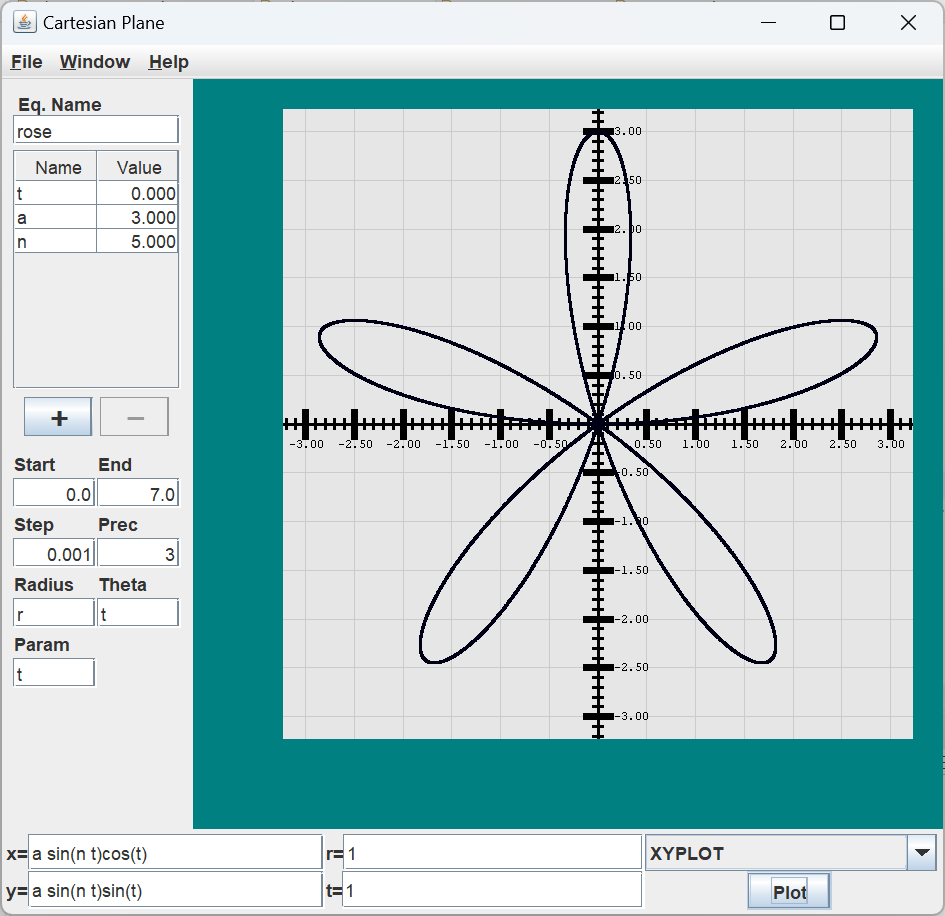Select the value cell for variable a
The width and height of the screenshot is (945, 916).
[137, 217]
